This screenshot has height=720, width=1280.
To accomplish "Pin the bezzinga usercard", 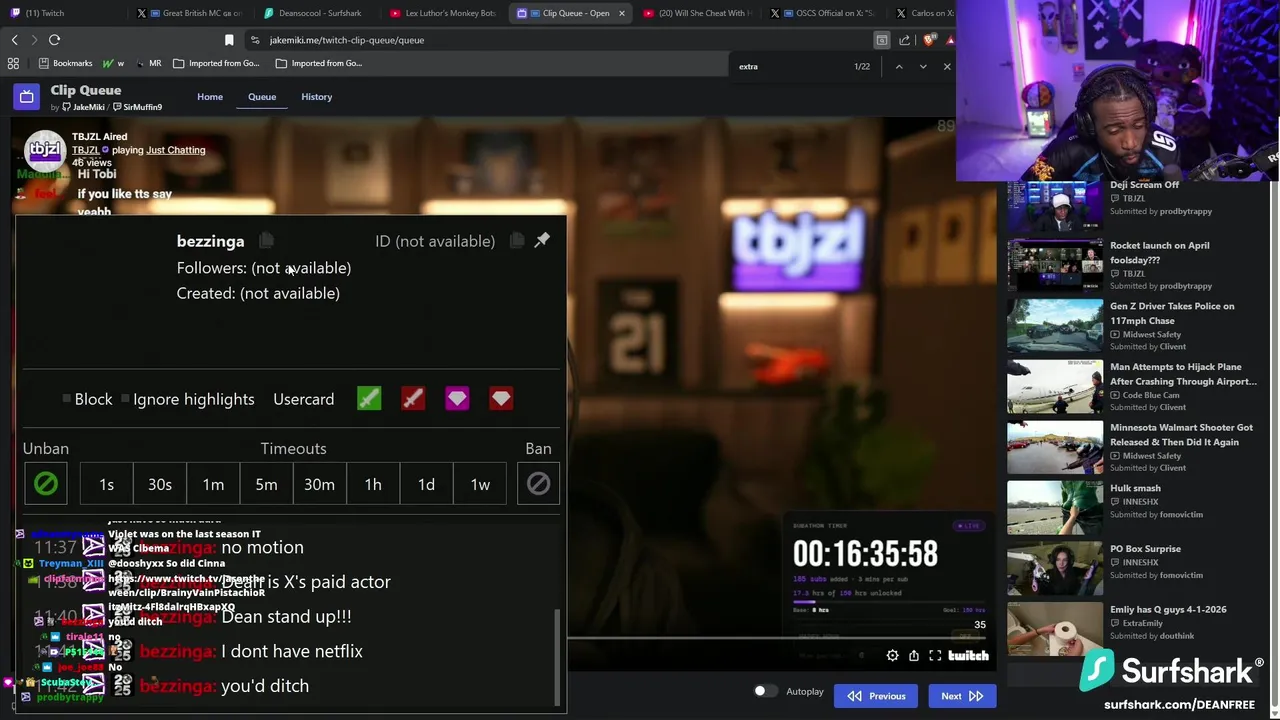I will 542,240.
